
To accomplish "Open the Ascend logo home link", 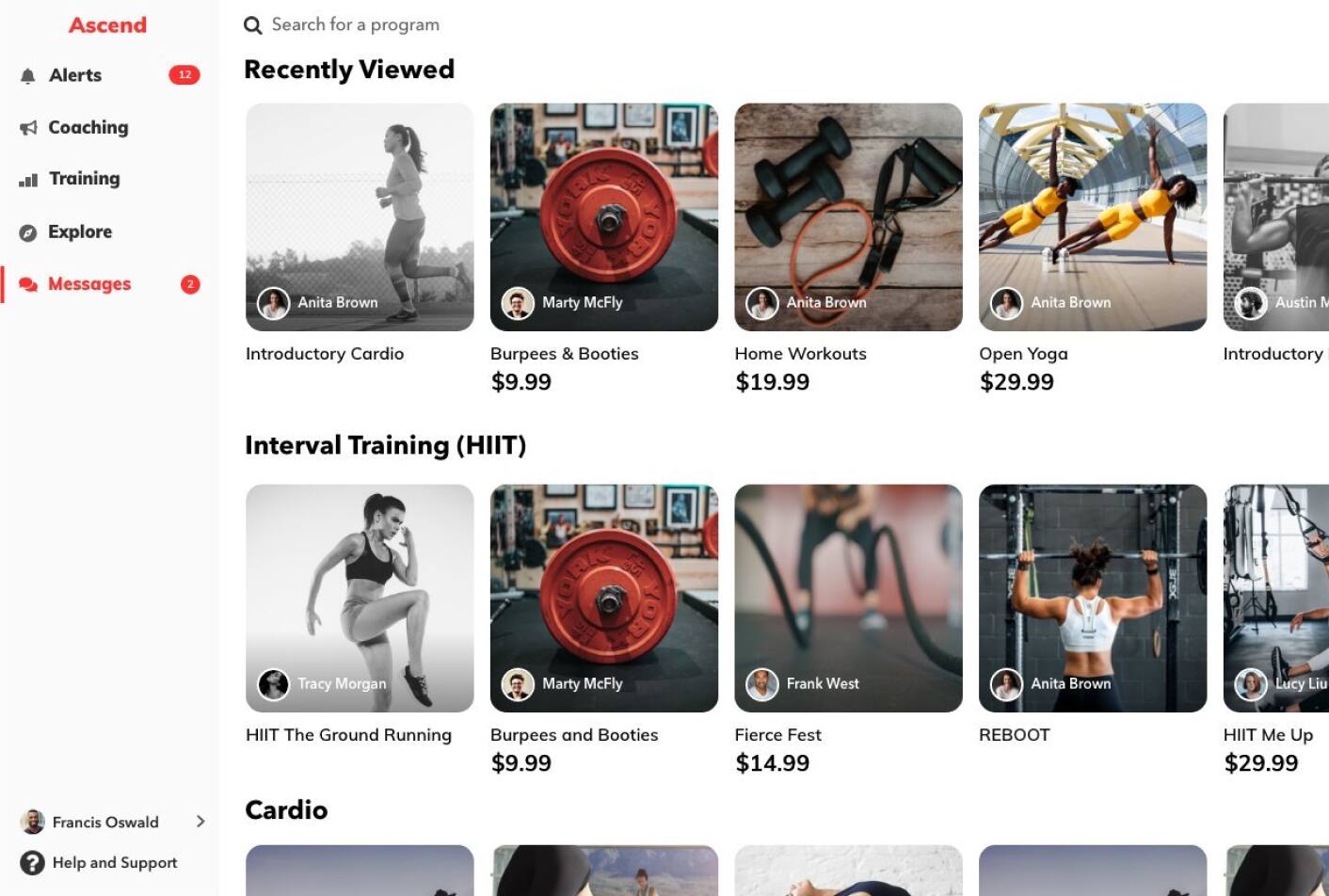I will 108,25.
